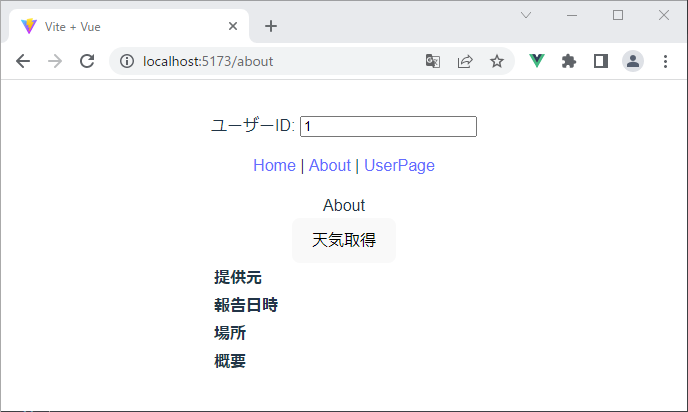Expand the tab search chevron
Image resolution: width=688 pixels, height=412 pixels.
point(526,15)
